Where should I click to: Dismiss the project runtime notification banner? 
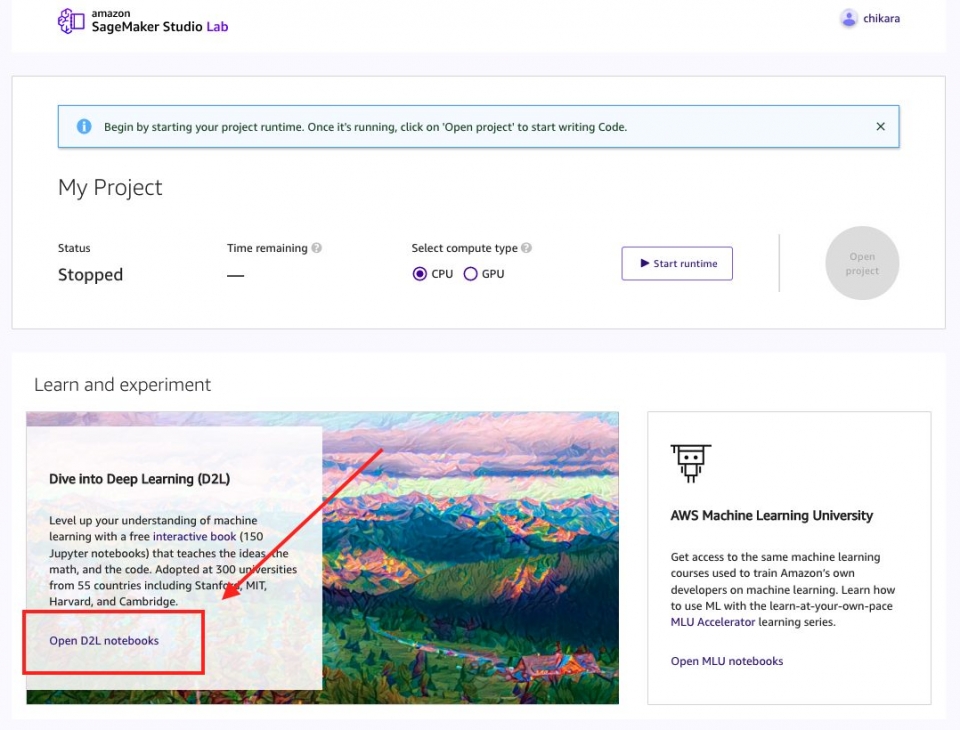click(880, 126)
